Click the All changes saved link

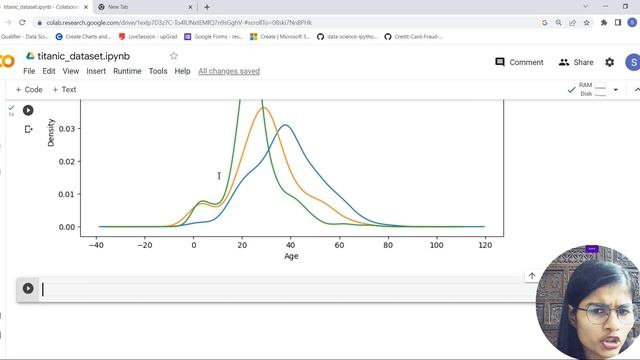click(x=229, y=71)
